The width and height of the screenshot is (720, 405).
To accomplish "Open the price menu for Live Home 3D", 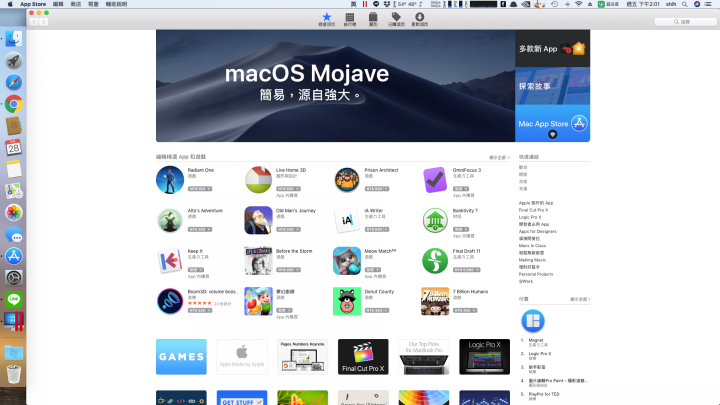I will [288, 189].
